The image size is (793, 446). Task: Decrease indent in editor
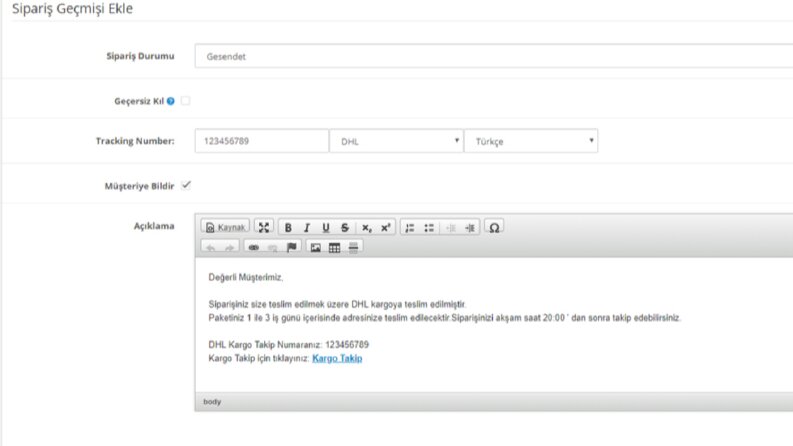[x=451, y=228]
